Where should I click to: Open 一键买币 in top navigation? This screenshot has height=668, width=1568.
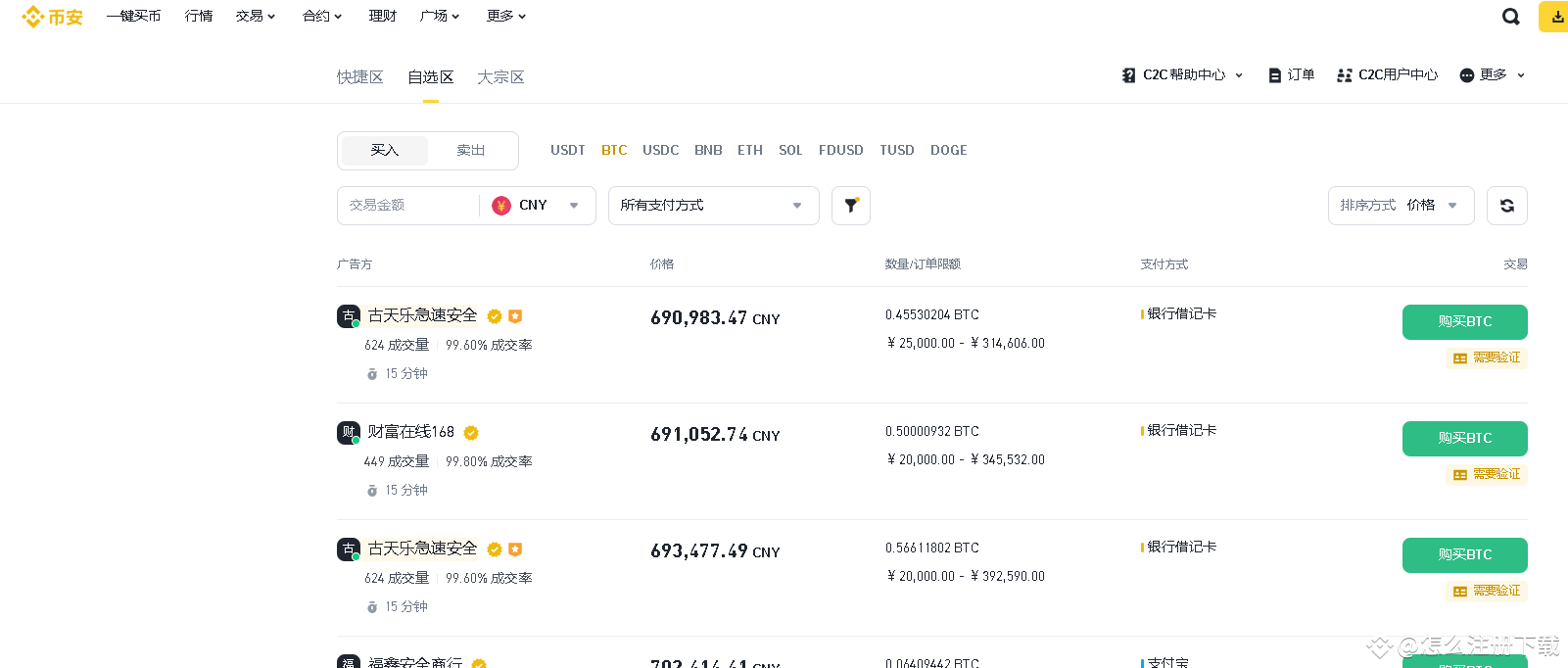(x=133, y=17)
